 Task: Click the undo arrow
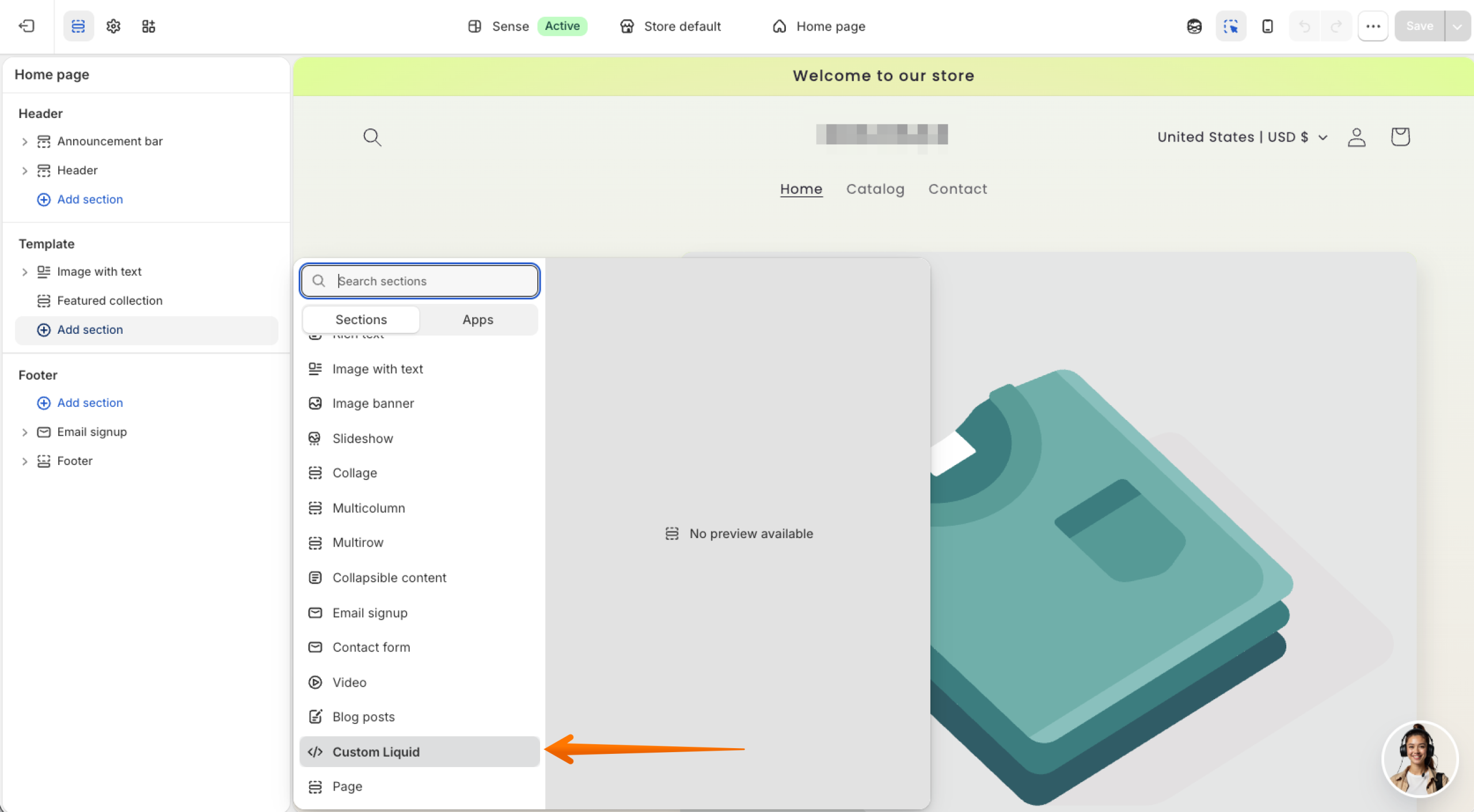point(1305,26)
